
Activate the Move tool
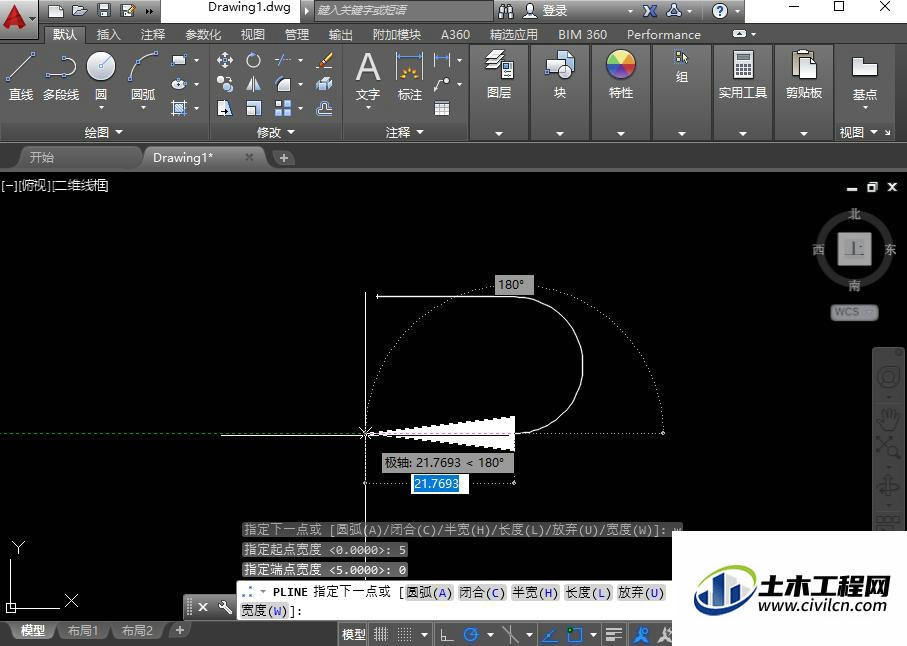(224, 60)
